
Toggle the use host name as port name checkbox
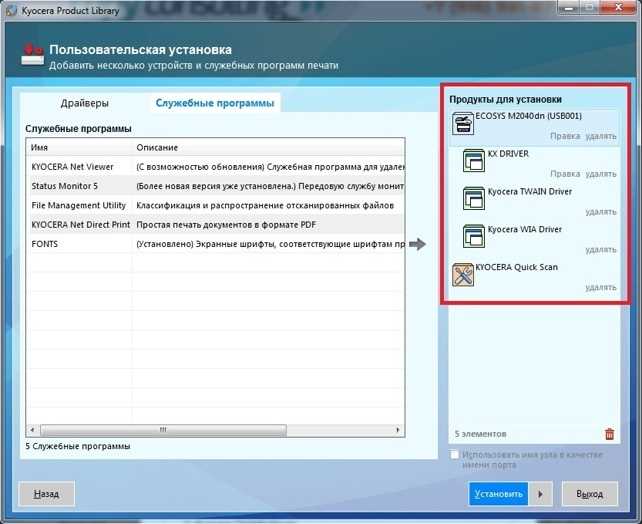[x=454, y=455]
